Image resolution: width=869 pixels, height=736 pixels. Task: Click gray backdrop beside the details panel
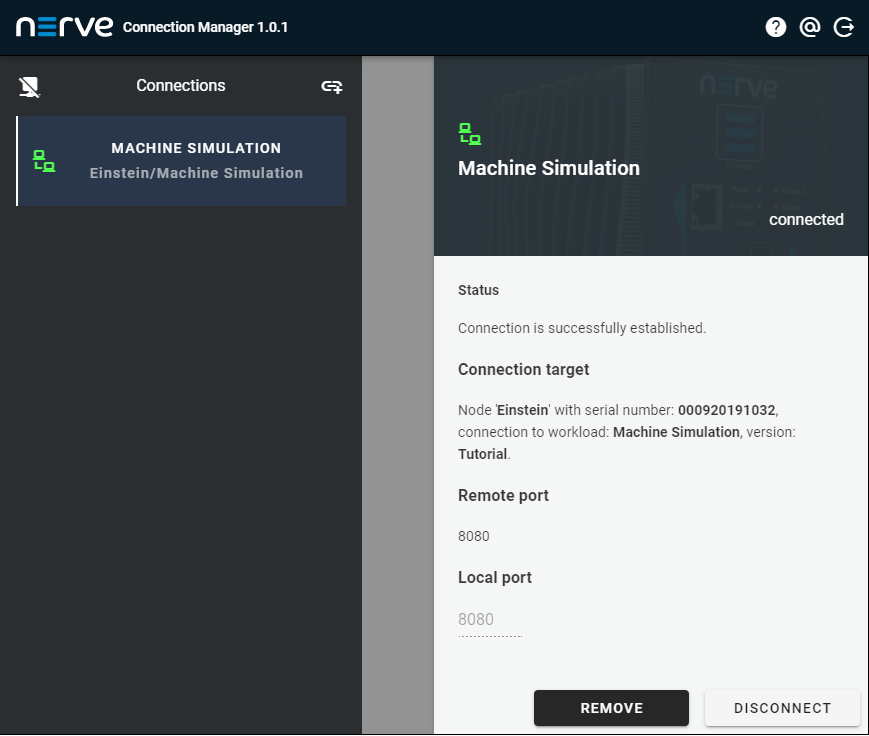tap(397, 400)
